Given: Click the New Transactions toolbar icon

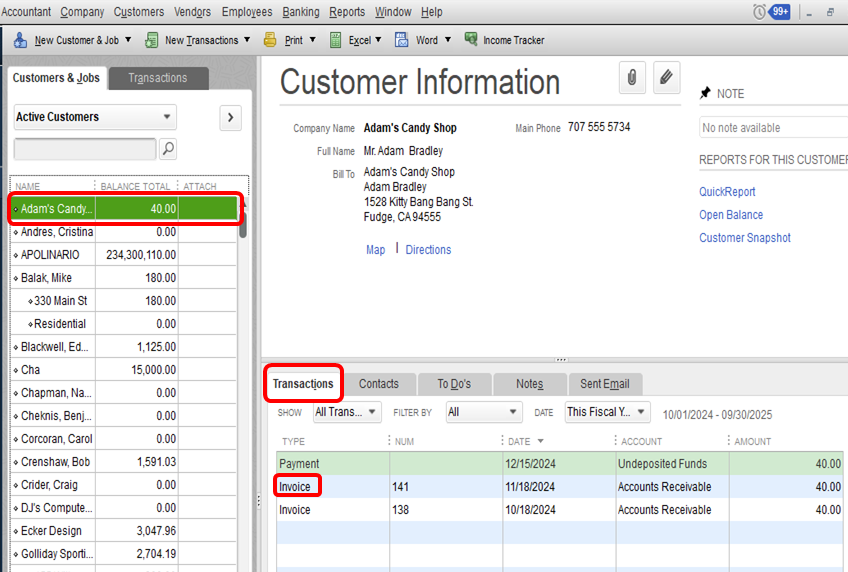Looking at the screenshot, I should point(152,40).
